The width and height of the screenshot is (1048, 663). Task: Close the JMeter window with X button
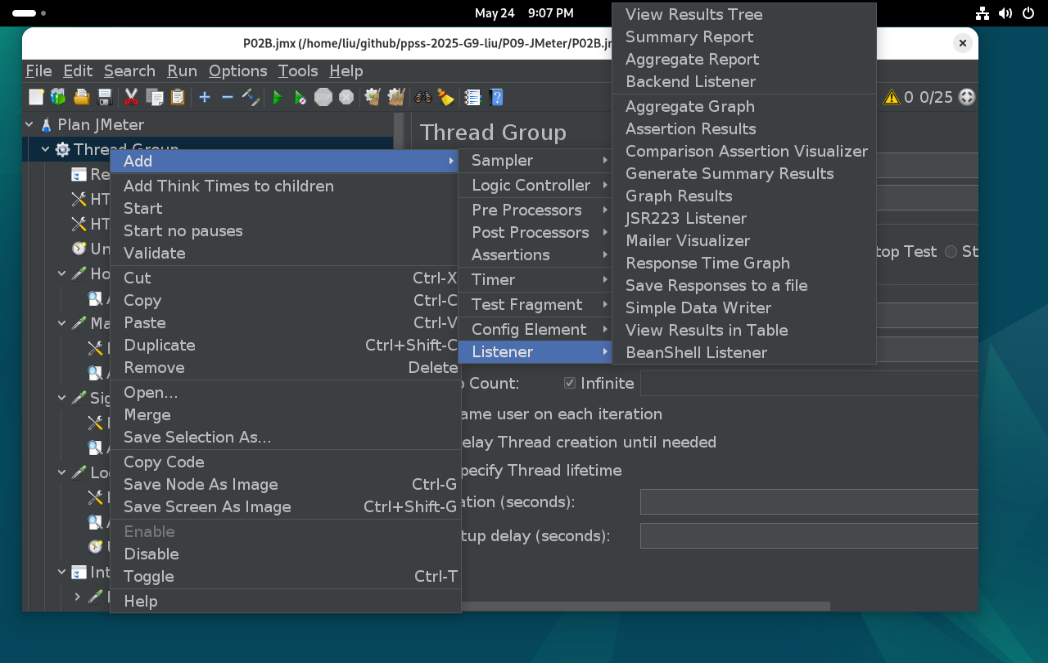pyautogui.click(x=962, y=43)
